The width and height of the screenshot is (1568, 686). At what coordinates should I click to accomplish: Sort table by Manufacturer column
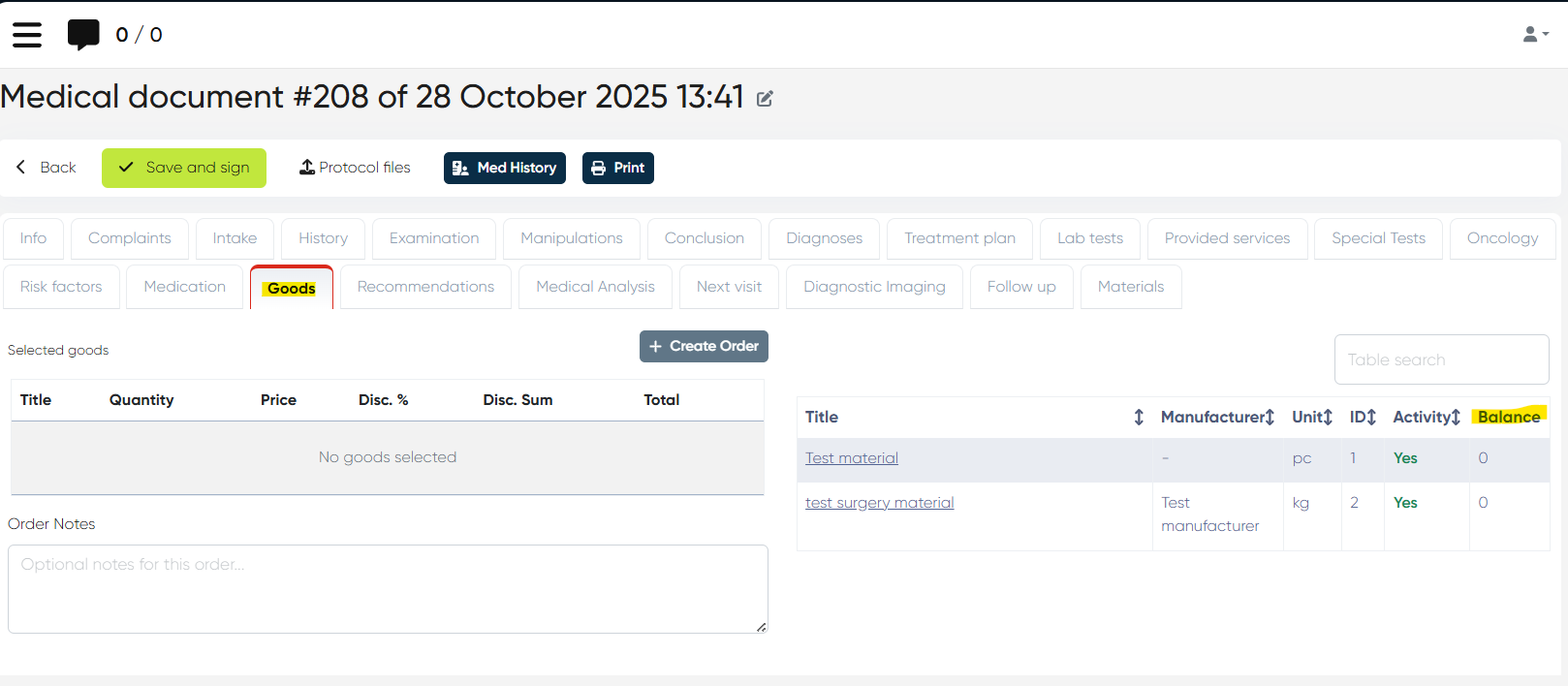click(1270, 418)
